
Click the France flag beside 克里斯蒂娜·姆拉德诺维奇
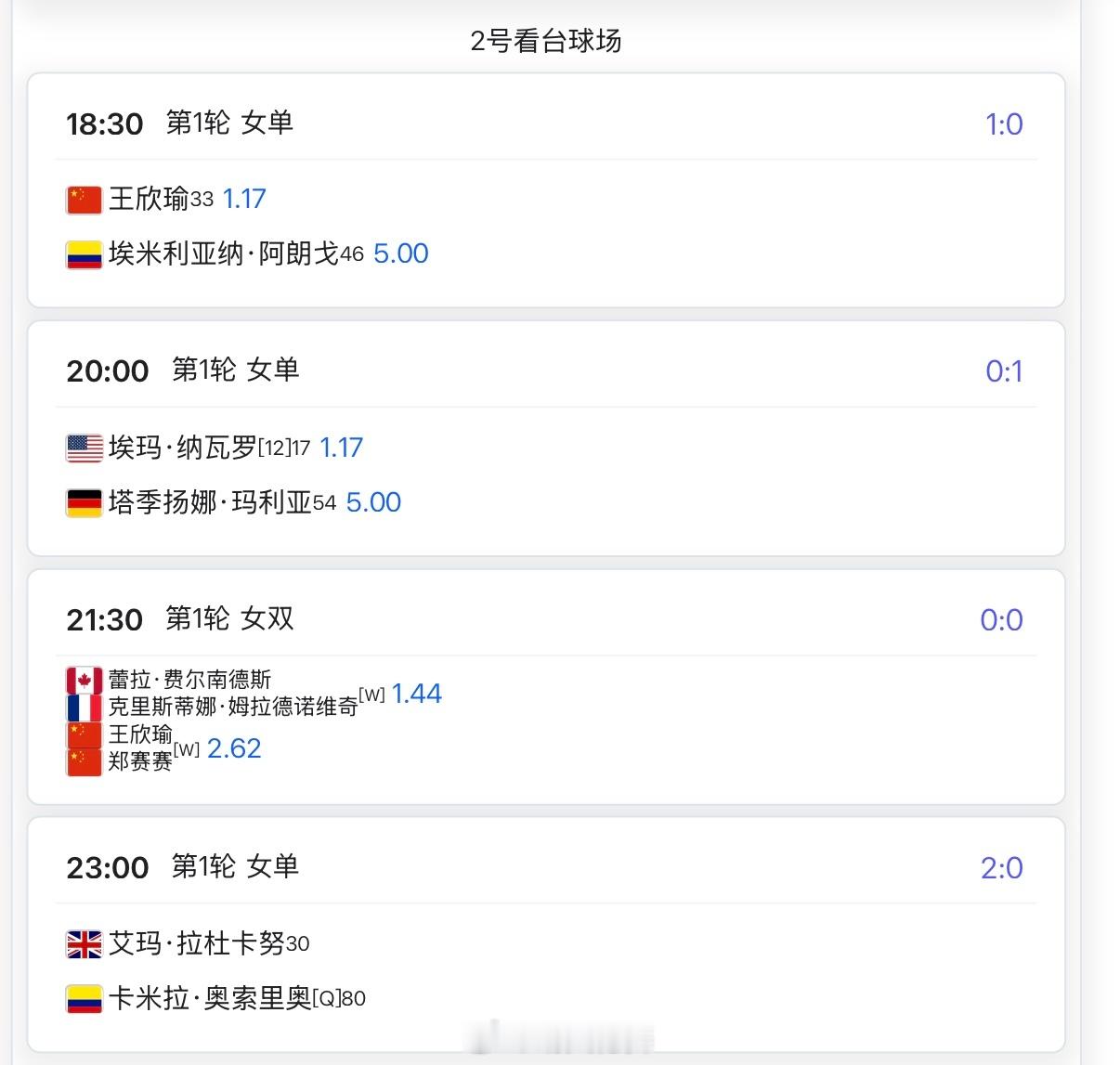pyautogui.click(x=84, y=708)
